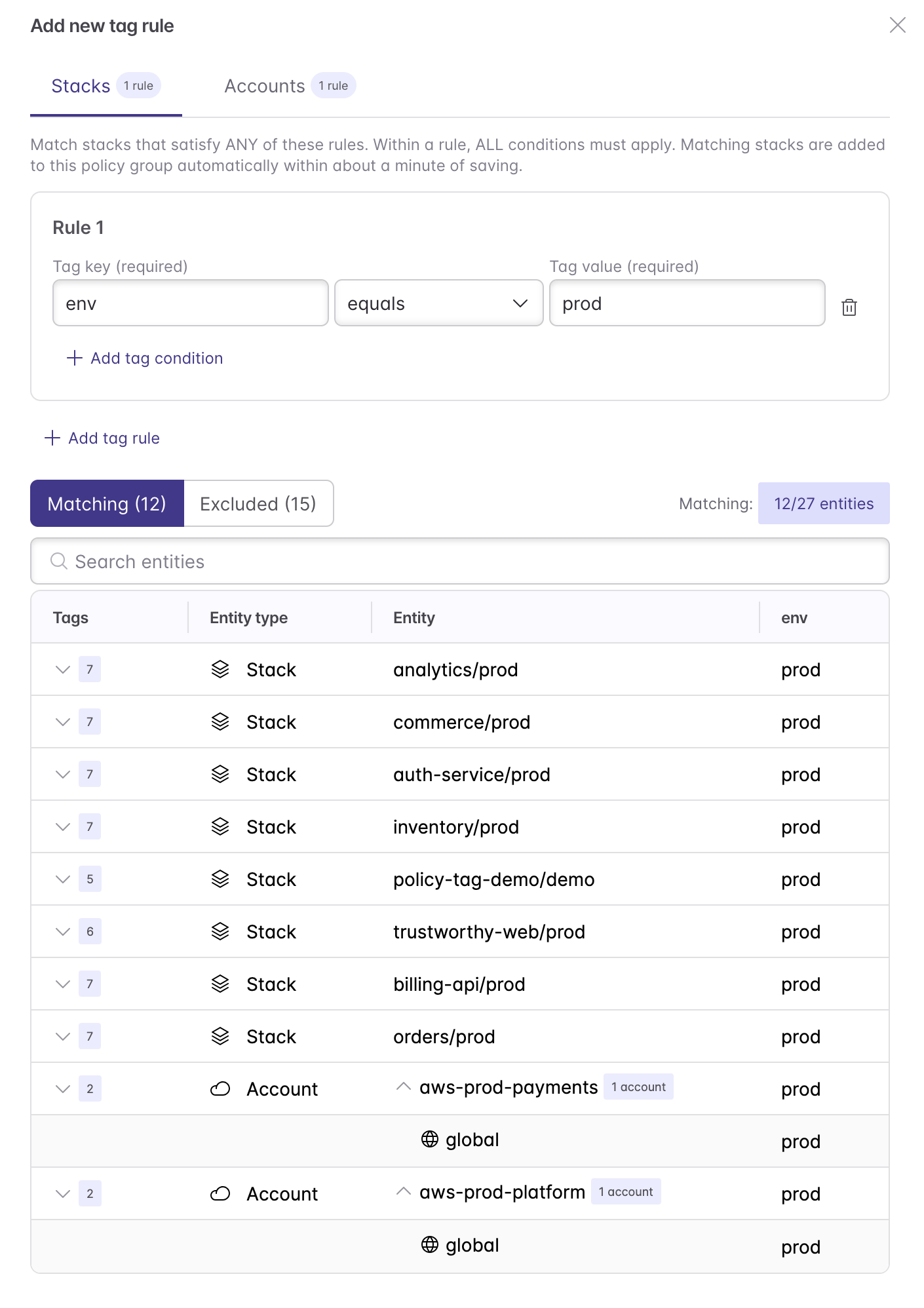The height and width of the screenshot is (1308, 924).
Task: Click globe icon under aws-prod-payments
Action: point(430,1140)
